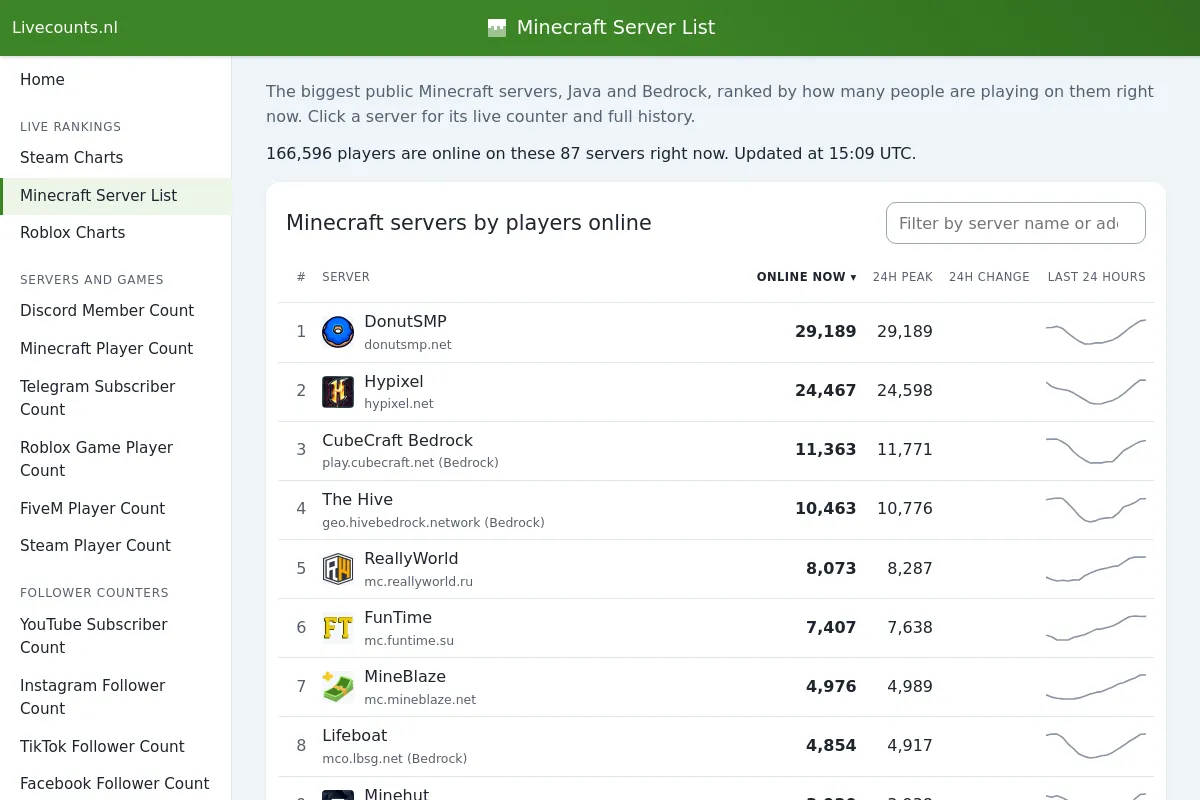Click Hypixel 24-hour sparkline chart

pyautogui.click(x=1096, y=391)
